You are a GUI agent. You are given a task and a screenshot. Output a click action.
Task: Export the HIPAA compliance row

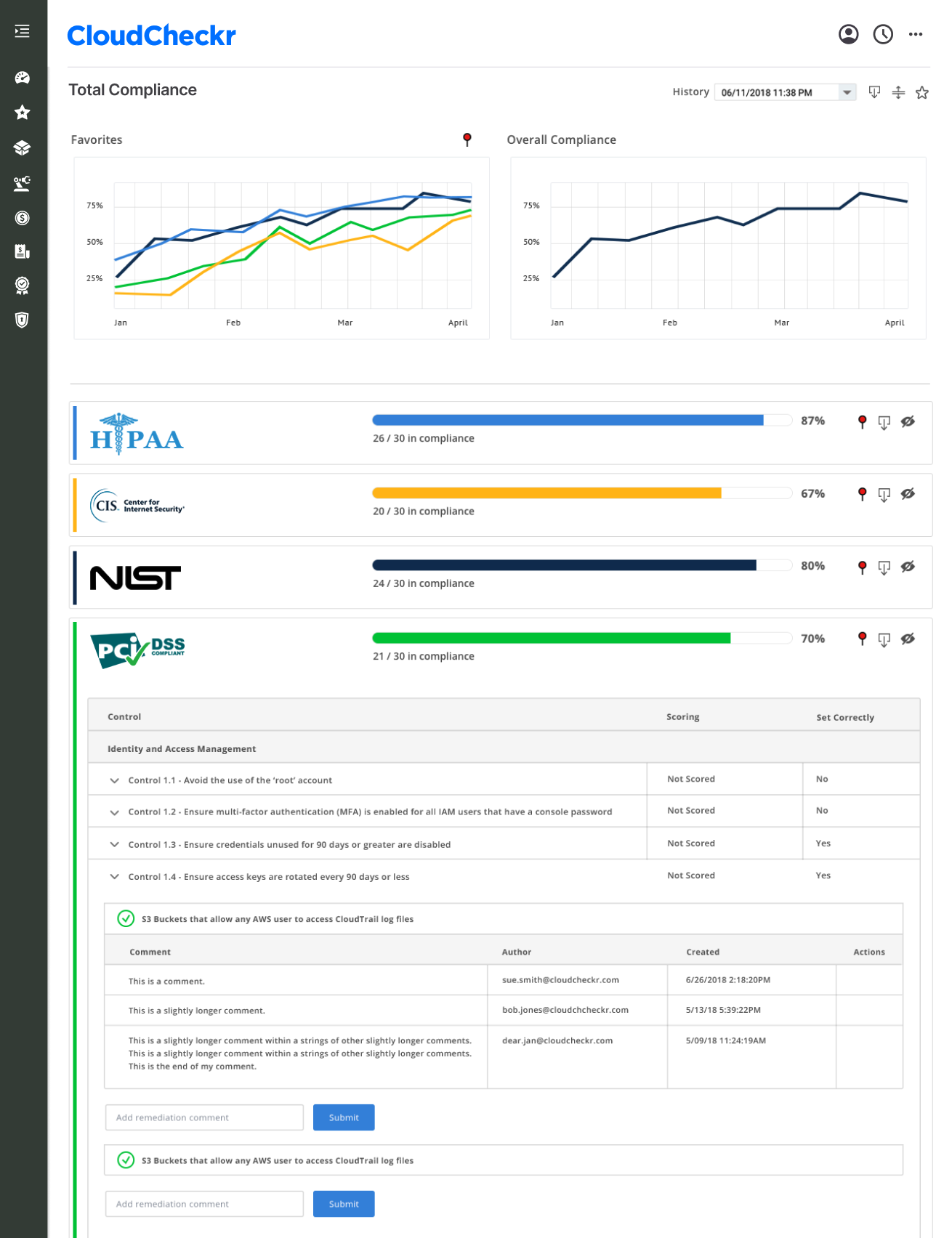(x=884, y=423)
